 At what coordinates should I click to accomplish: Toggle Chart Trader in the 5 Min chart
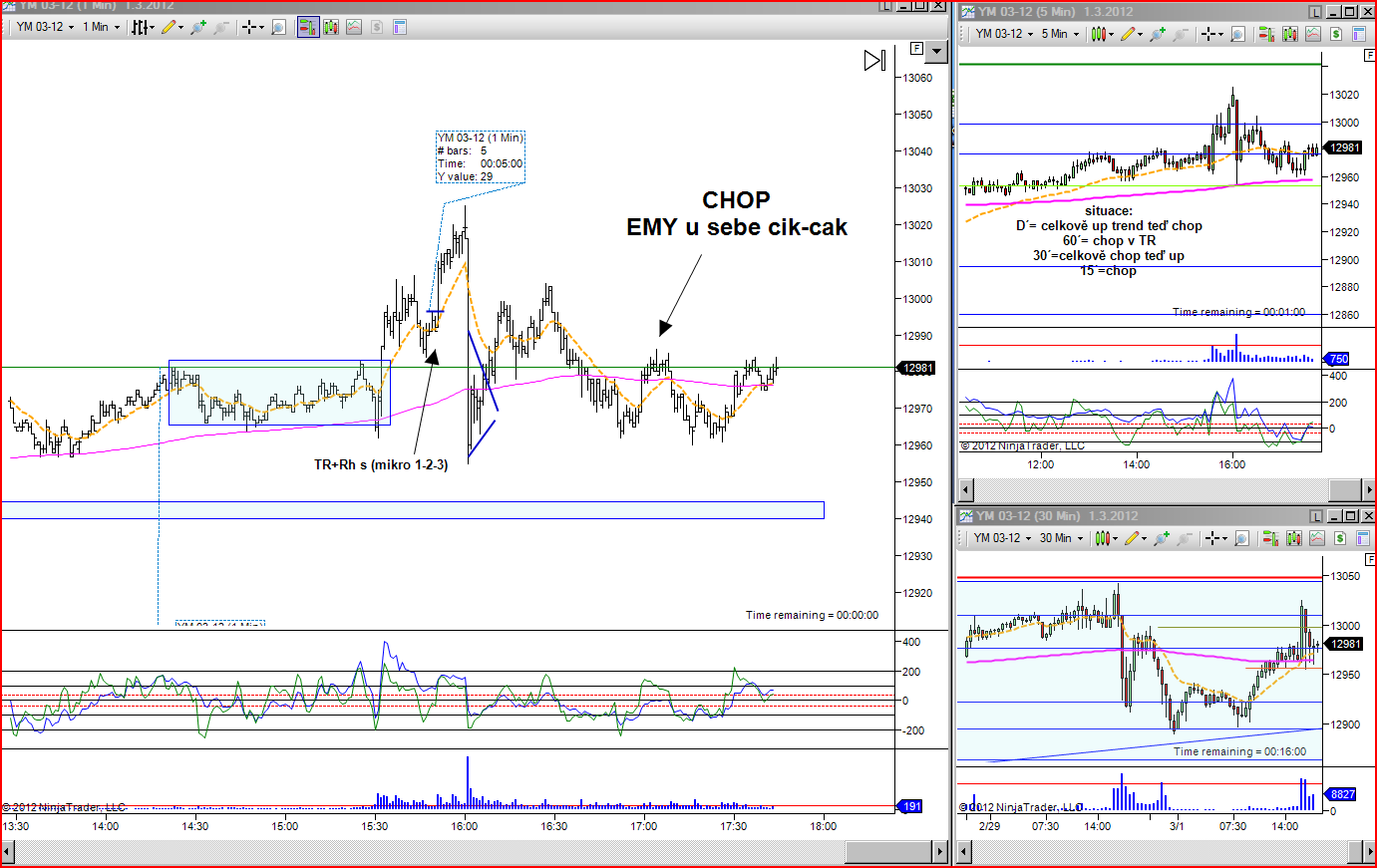[x=1267, y=34]
